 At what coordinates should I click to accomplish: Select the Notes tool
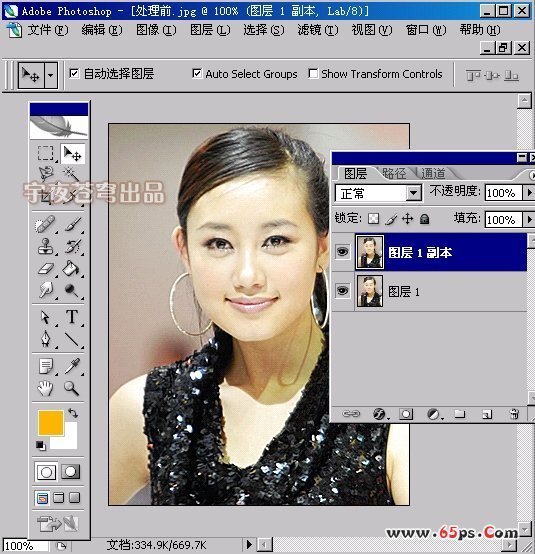tap(46, 366)
